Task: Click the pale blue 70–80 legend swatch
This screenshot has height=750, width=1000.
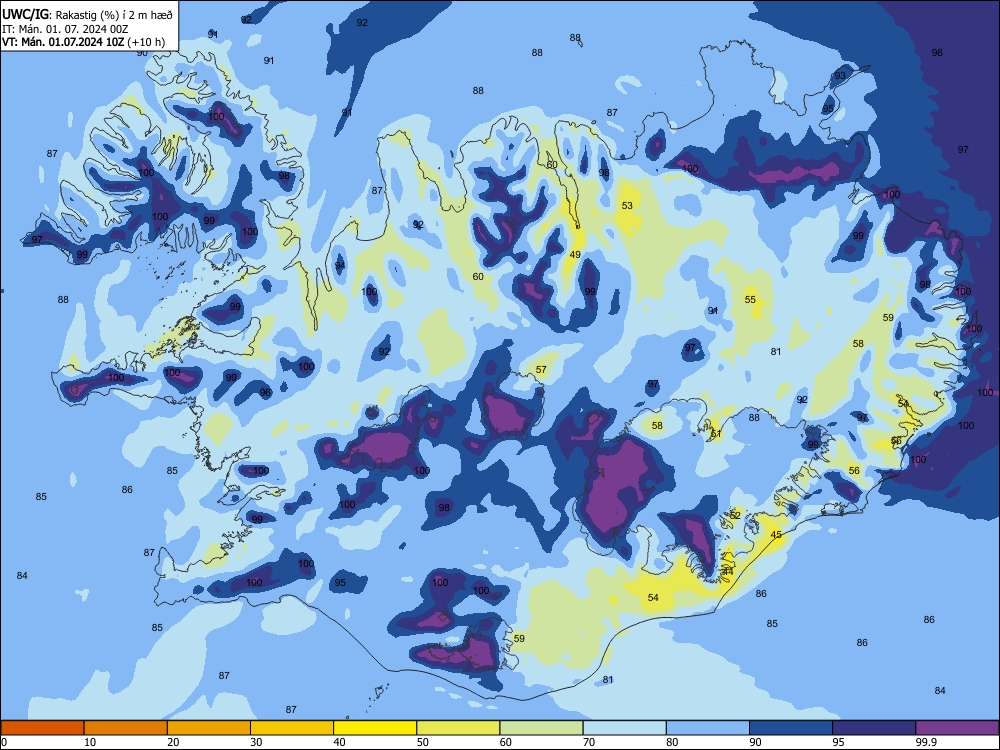Action: pos(624,728)
